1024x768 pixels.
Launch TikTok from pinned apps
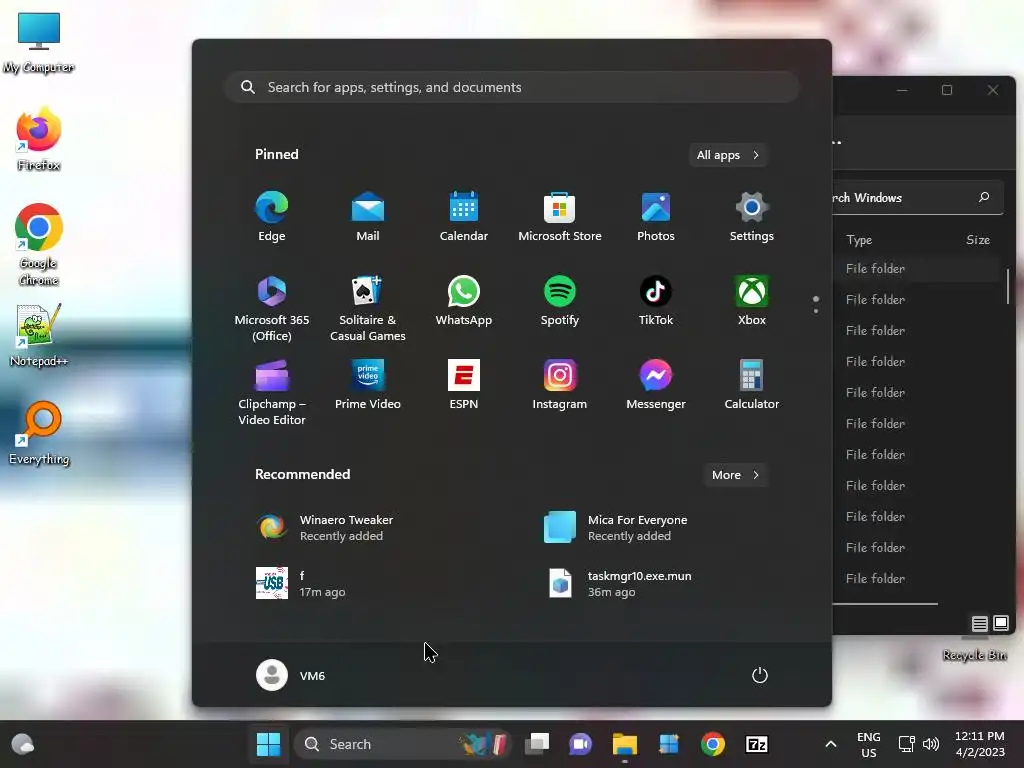tap(656, 300)
